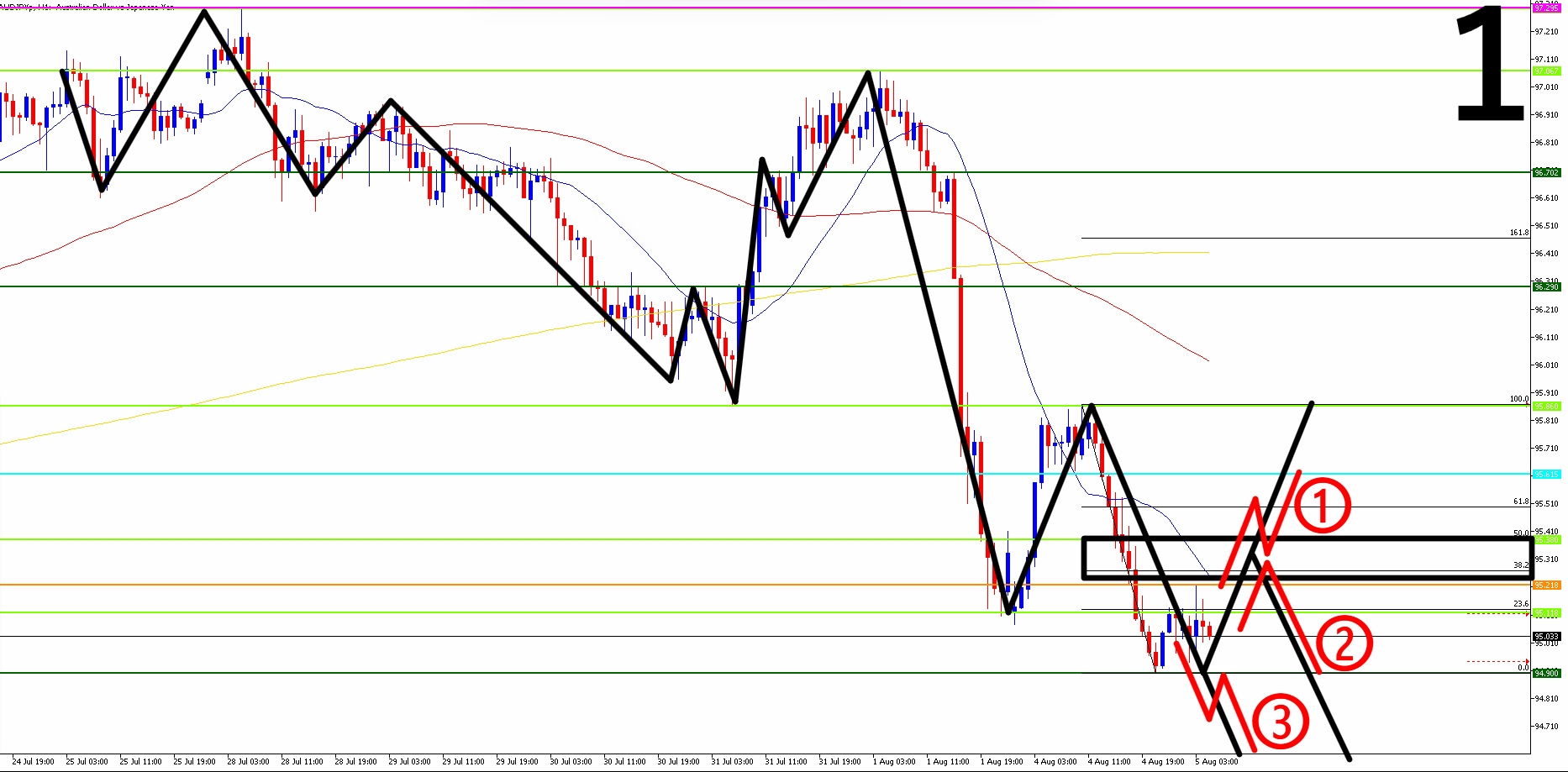Click the 25 Jul 03:00 time axis label
The image size is (1568, 772).
(x=87, y=762)
